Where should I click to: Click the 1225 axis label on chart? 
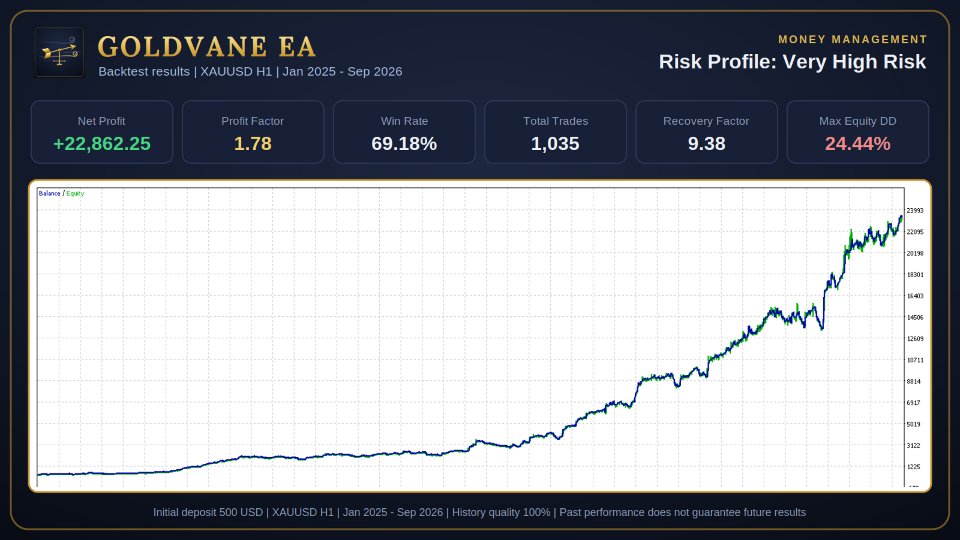(x=913, y=467)
